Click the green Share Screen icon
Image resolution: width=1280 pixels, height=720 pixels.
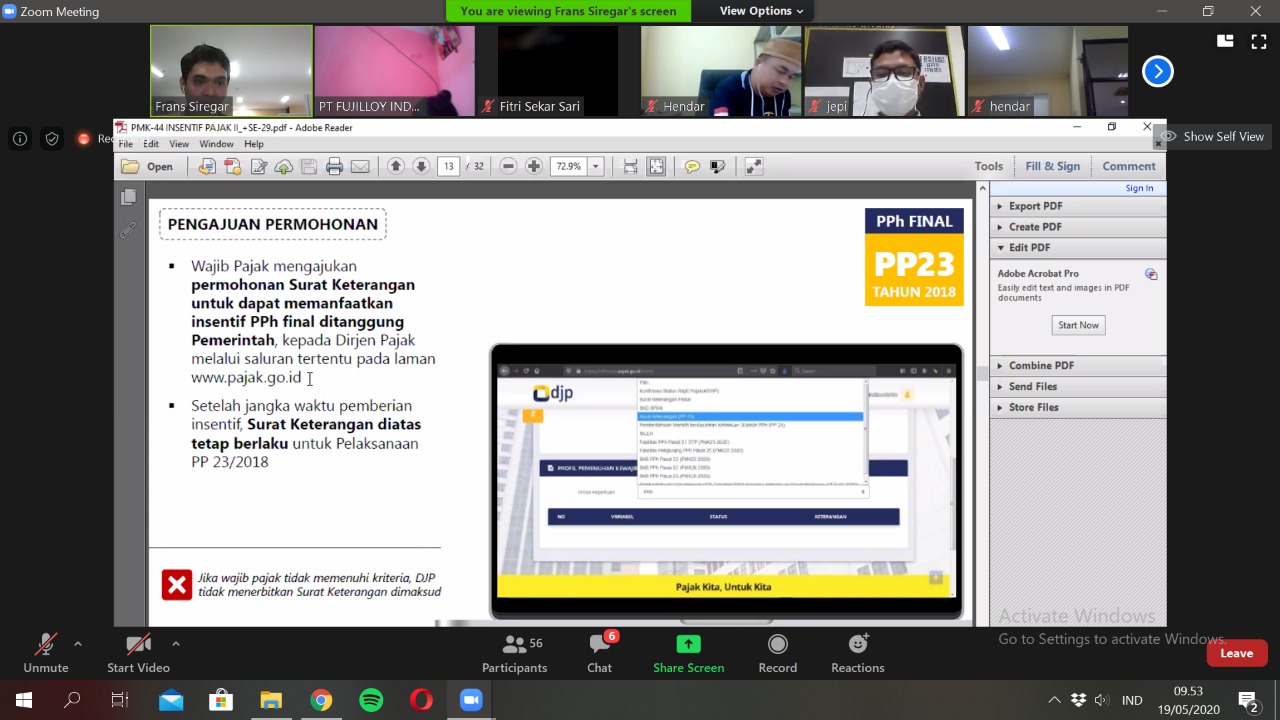[x=688, y=645]
